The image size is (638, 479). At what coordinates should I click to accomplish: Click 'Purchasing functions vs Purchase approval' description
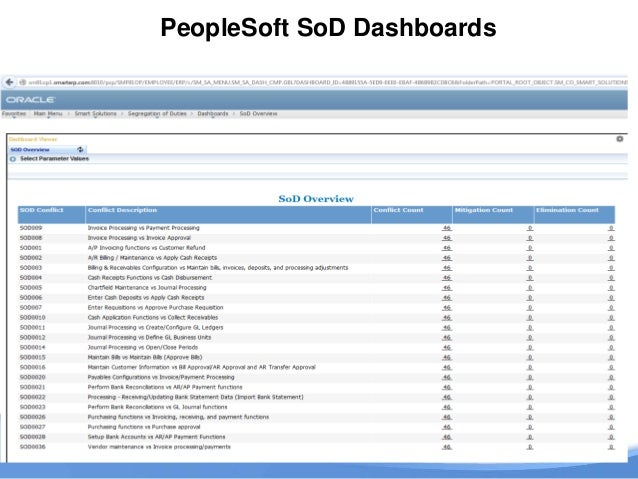pyautogui.click(x=144, y=427)
